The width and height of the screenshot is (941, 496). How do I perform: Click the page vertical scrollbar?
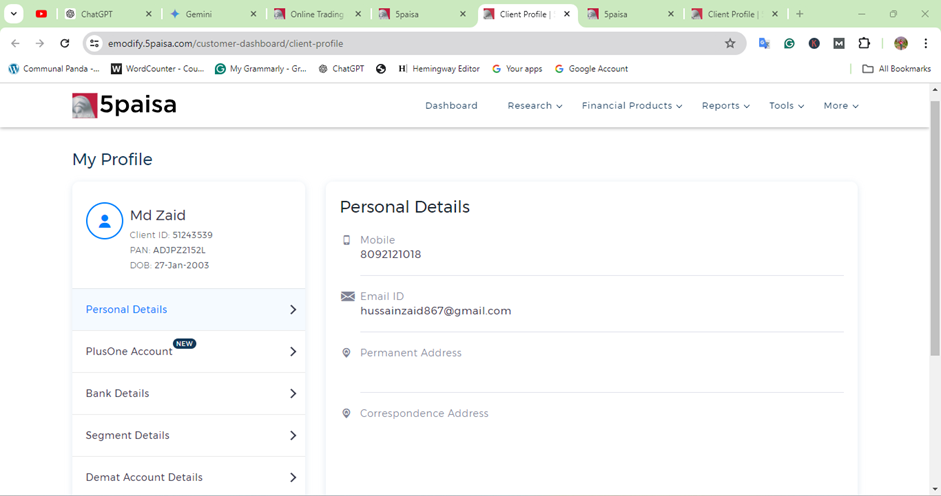coord(935,228)
